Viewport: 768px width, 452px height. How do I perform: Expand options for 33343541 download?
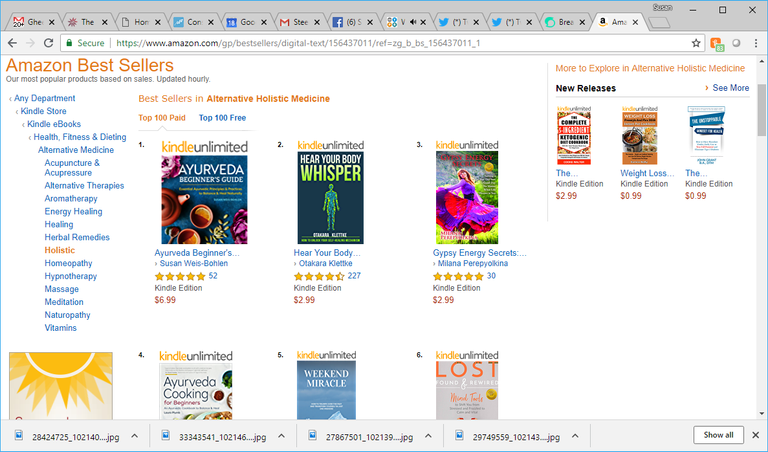282,436
